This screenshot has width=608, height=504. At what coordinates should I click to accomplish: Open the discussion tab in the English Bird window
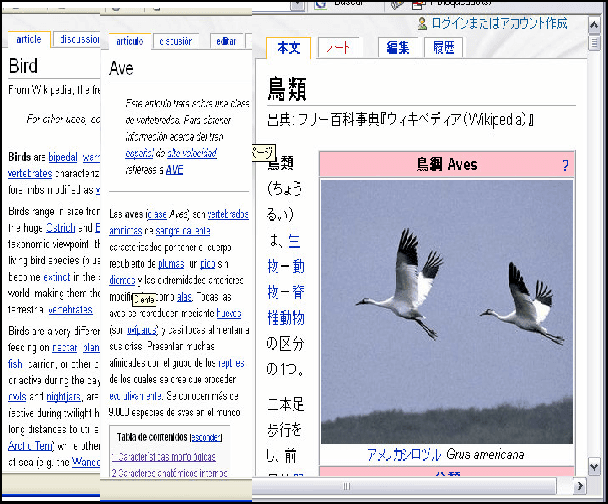pyautogui.click(x=79, y=39)
